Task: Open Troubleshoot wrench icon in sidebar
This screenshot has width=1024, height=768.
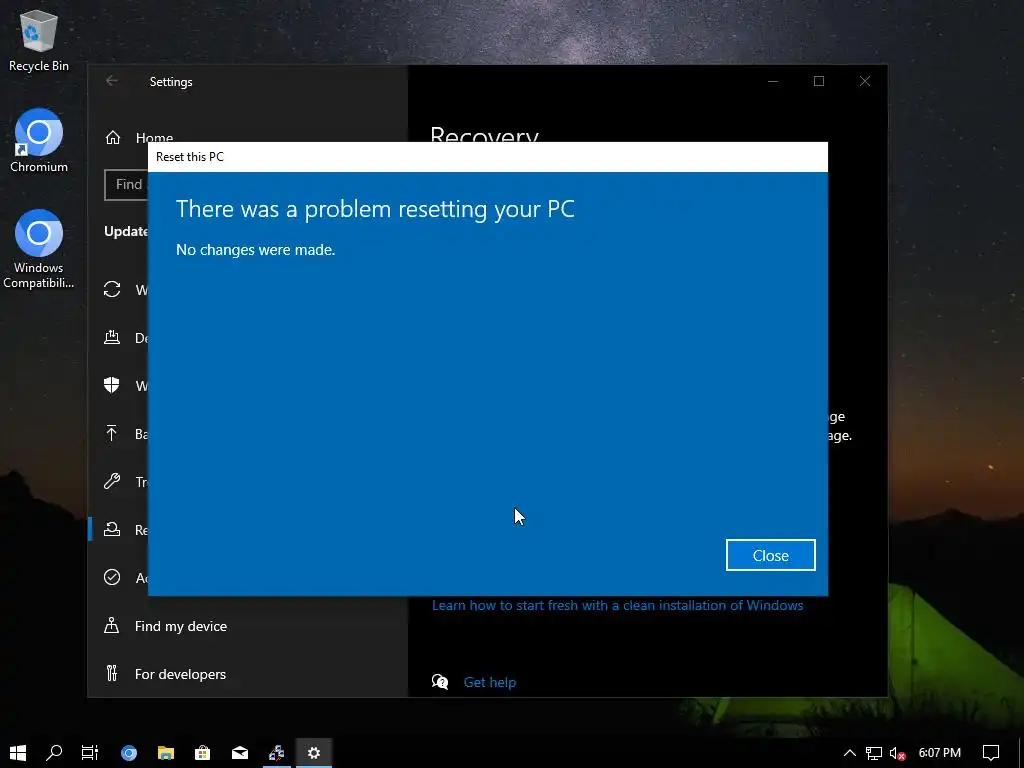Action: click(x=112, y=481)
